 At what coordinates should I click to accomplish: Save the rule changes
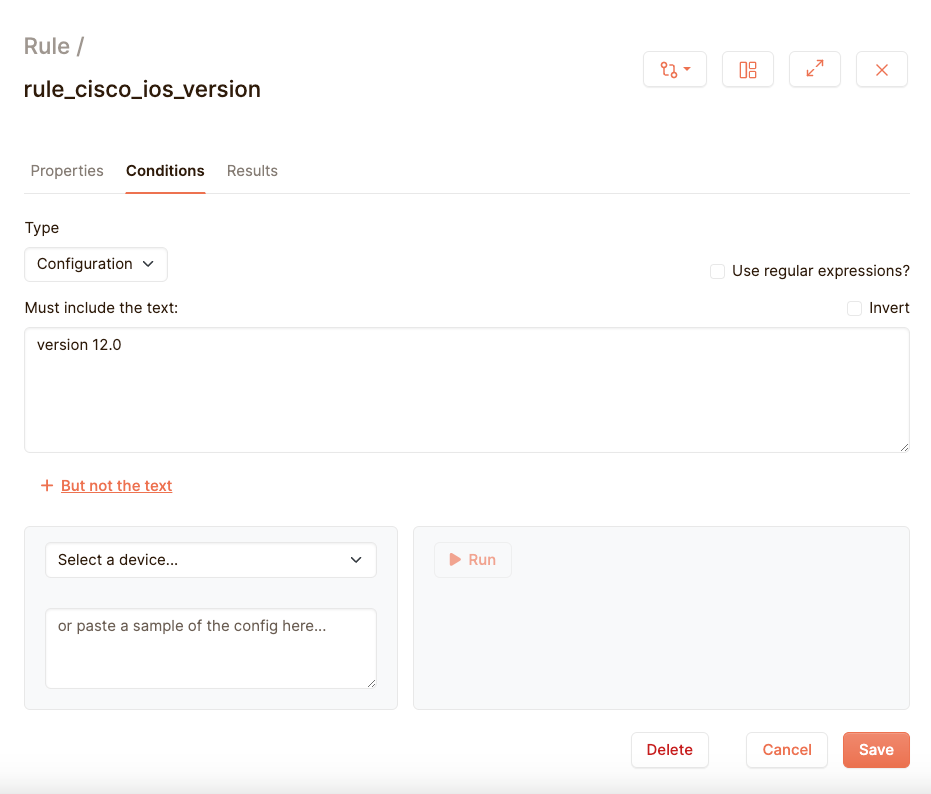point(876,750)
